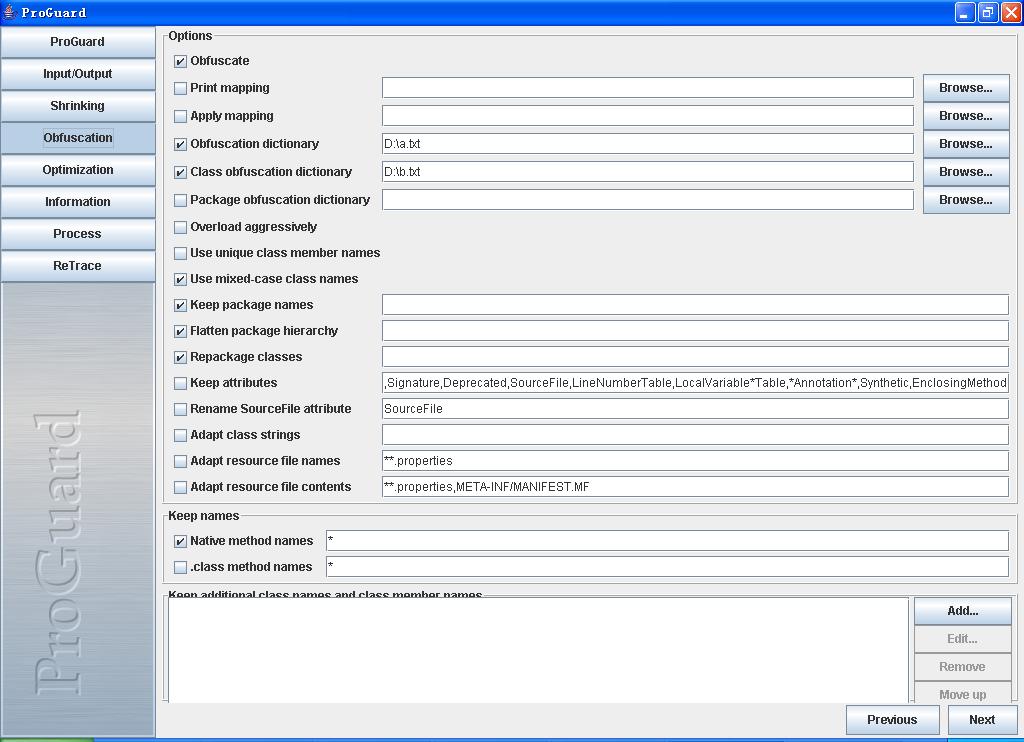Check Rename SourceFile attribute

pyautogui.click(x=180, y=410)
